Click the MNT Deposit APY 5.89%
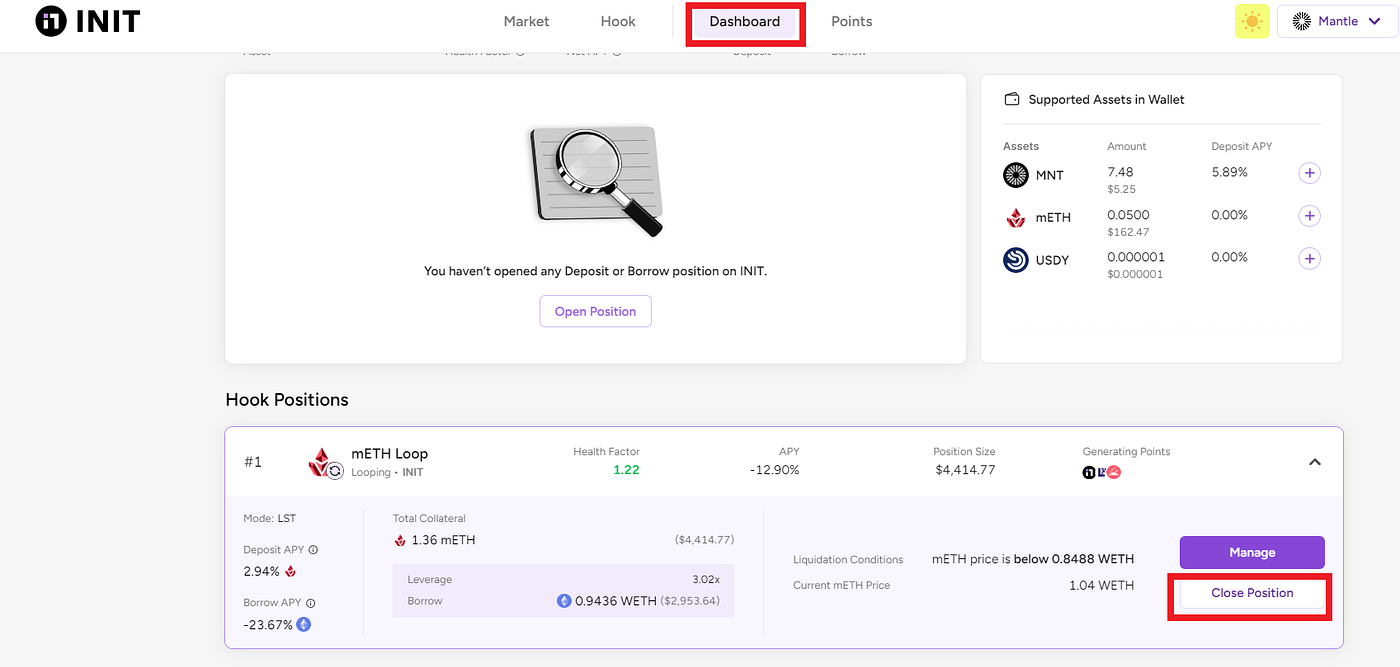This screenshot has width=1400, height=667. click(x=1229, y=172)
